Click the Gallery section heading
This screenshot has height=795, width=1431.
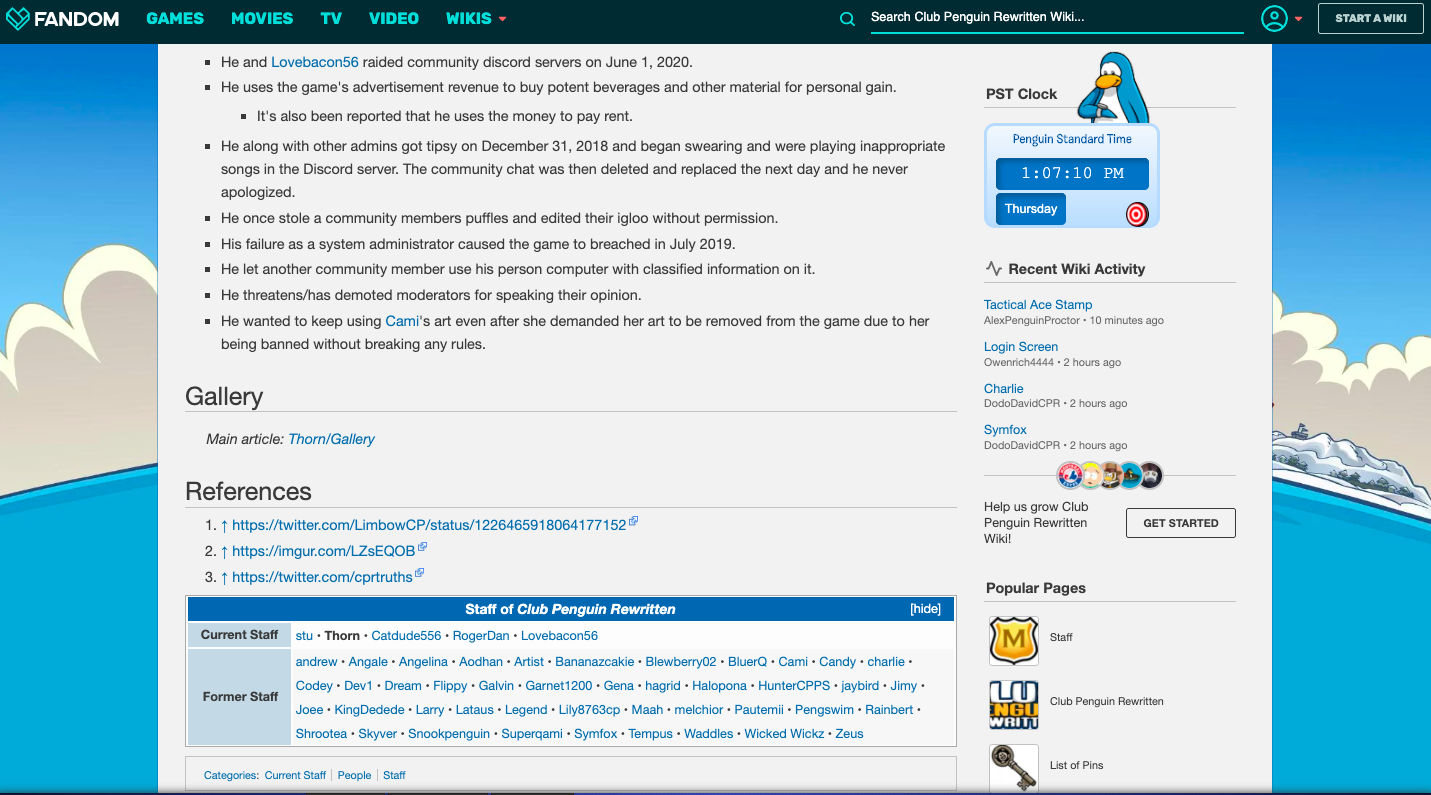(x=224, y=396)
